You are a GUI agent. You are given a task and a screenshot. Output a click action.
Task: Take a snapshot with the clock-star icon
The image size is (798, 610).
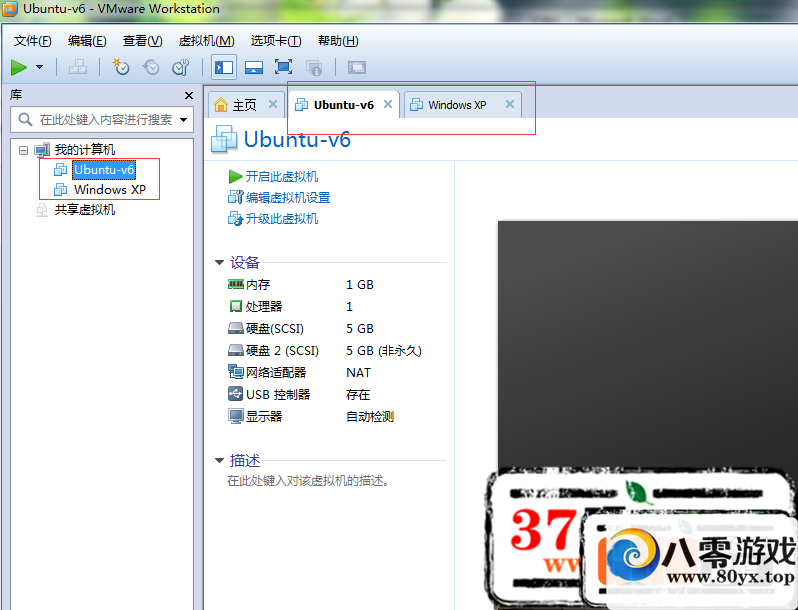pos(121,67)
